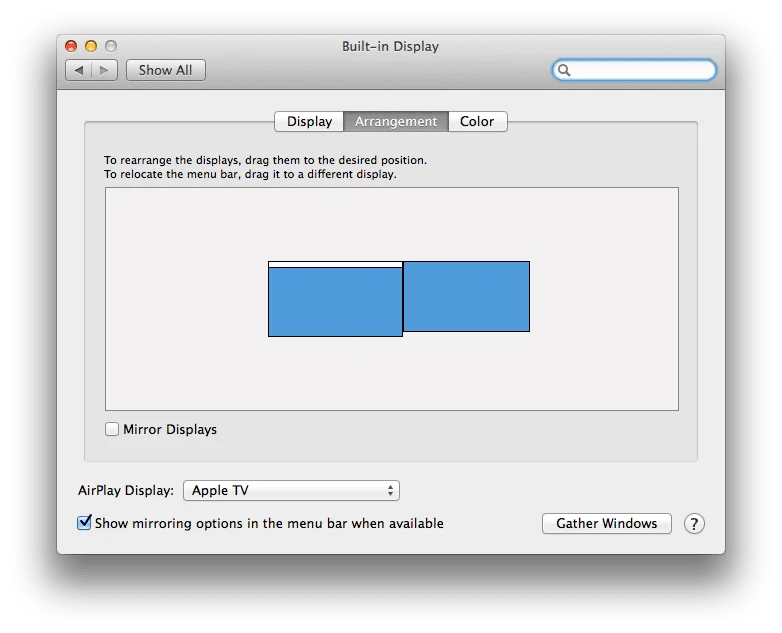782x633 pixels.
Task: Click the magnifying glass search icon
Action: point(565,70)
